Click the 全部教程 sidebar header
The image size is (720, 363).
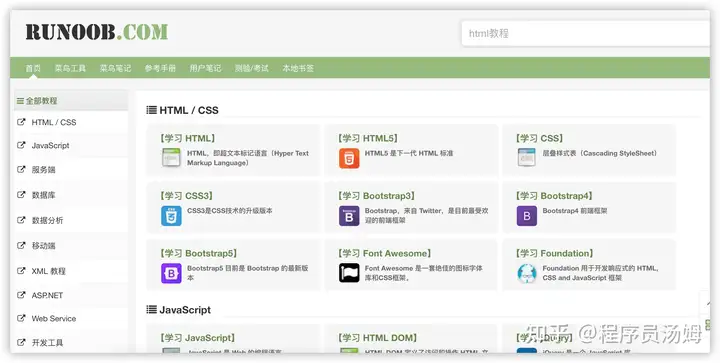tap(71, 101)
